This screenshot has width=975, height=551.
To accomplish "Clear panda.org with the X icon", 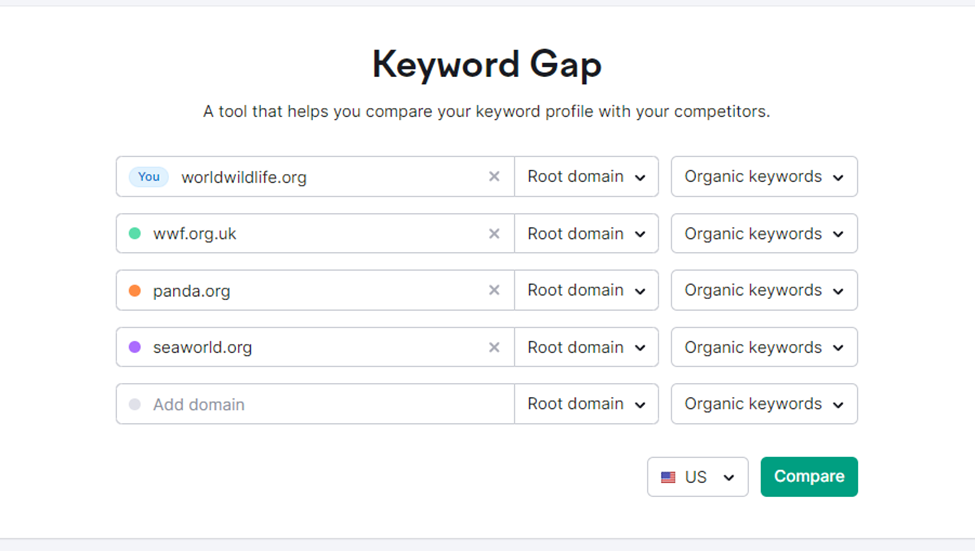I will (x=494, y=290).
